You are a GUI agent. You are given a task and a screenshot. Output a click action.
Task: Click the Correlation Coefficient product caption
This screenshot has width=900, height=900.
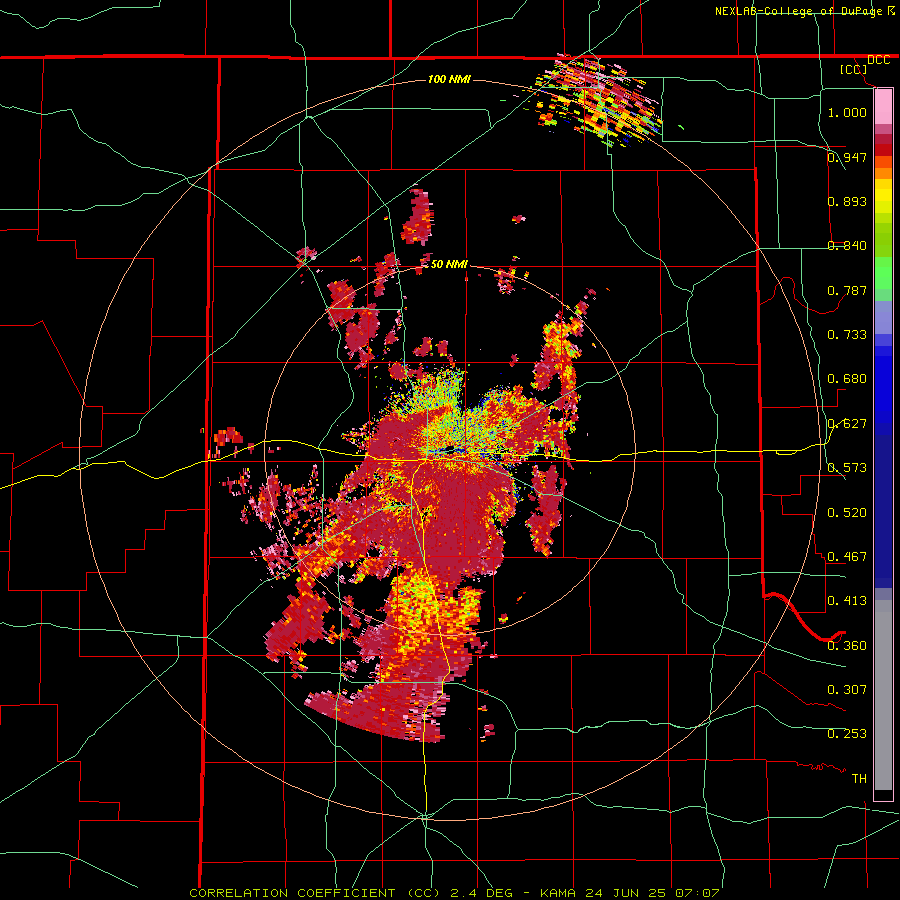[454, 893]
